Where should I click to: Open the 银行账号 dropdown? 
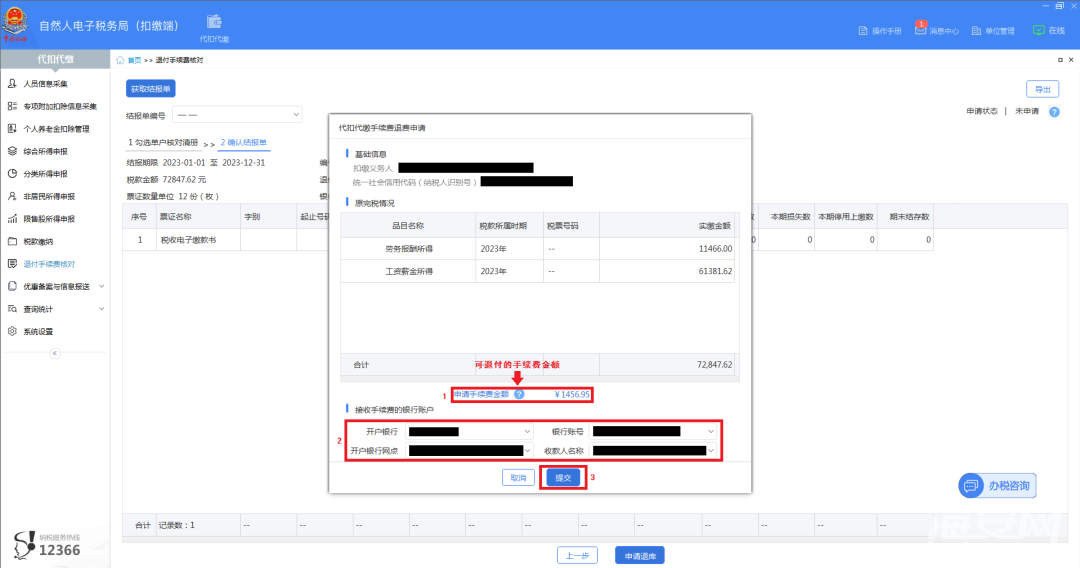click(654, 432)
